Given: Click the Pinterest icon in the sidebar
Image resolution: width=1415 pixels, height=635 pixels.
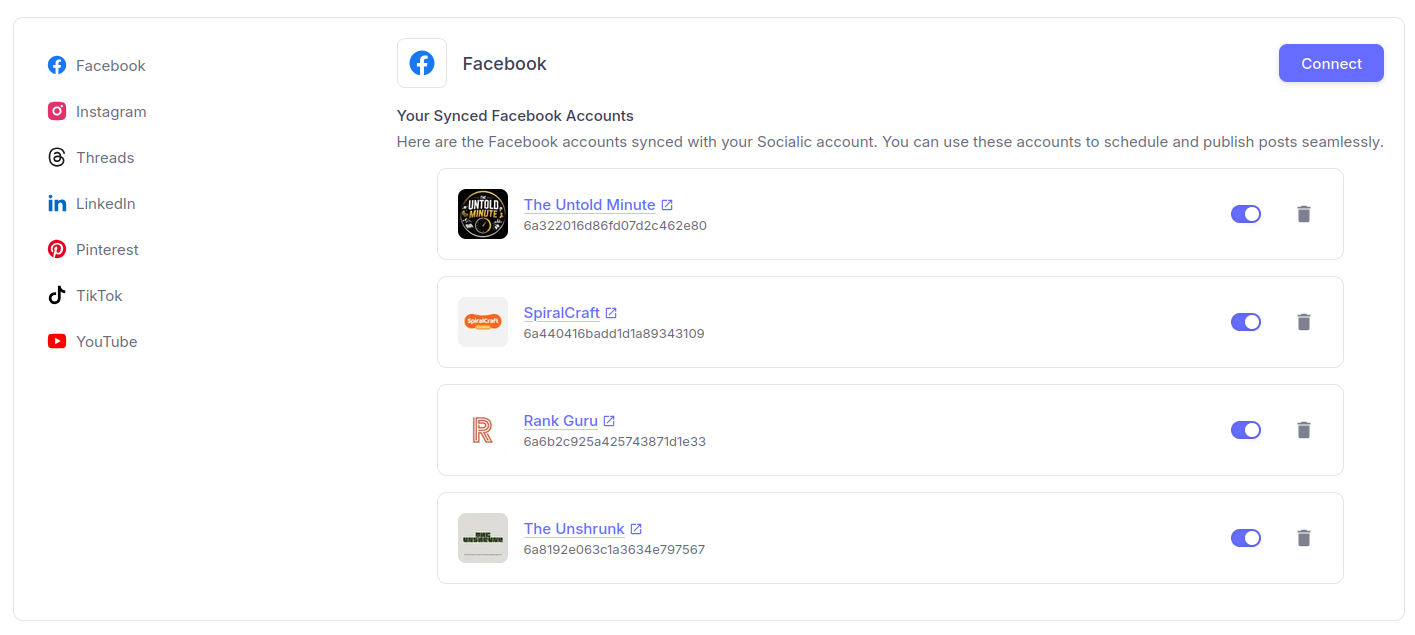Looking at the screenshot, I should tap(57, 249).
